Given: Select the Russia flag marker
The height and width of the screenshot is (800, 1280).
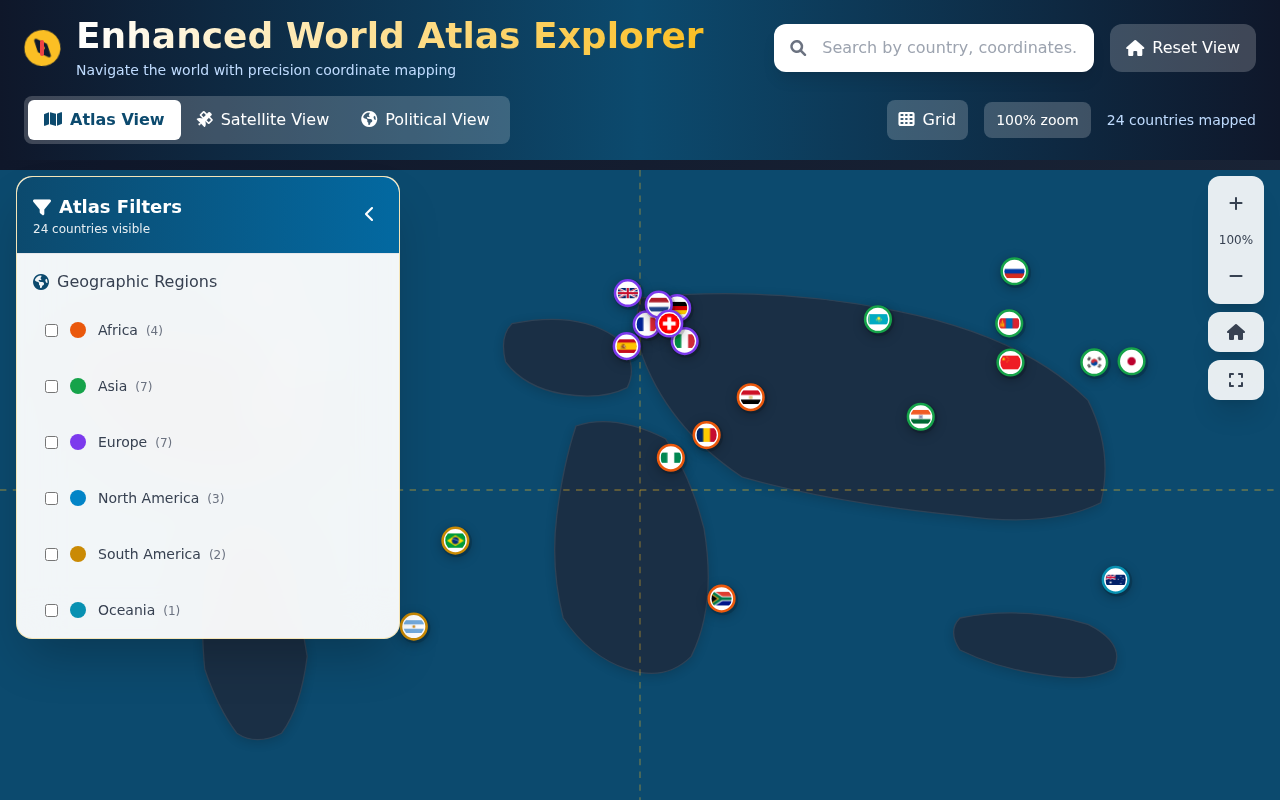Looking at the screenshot, I should tap(1014, 270).
